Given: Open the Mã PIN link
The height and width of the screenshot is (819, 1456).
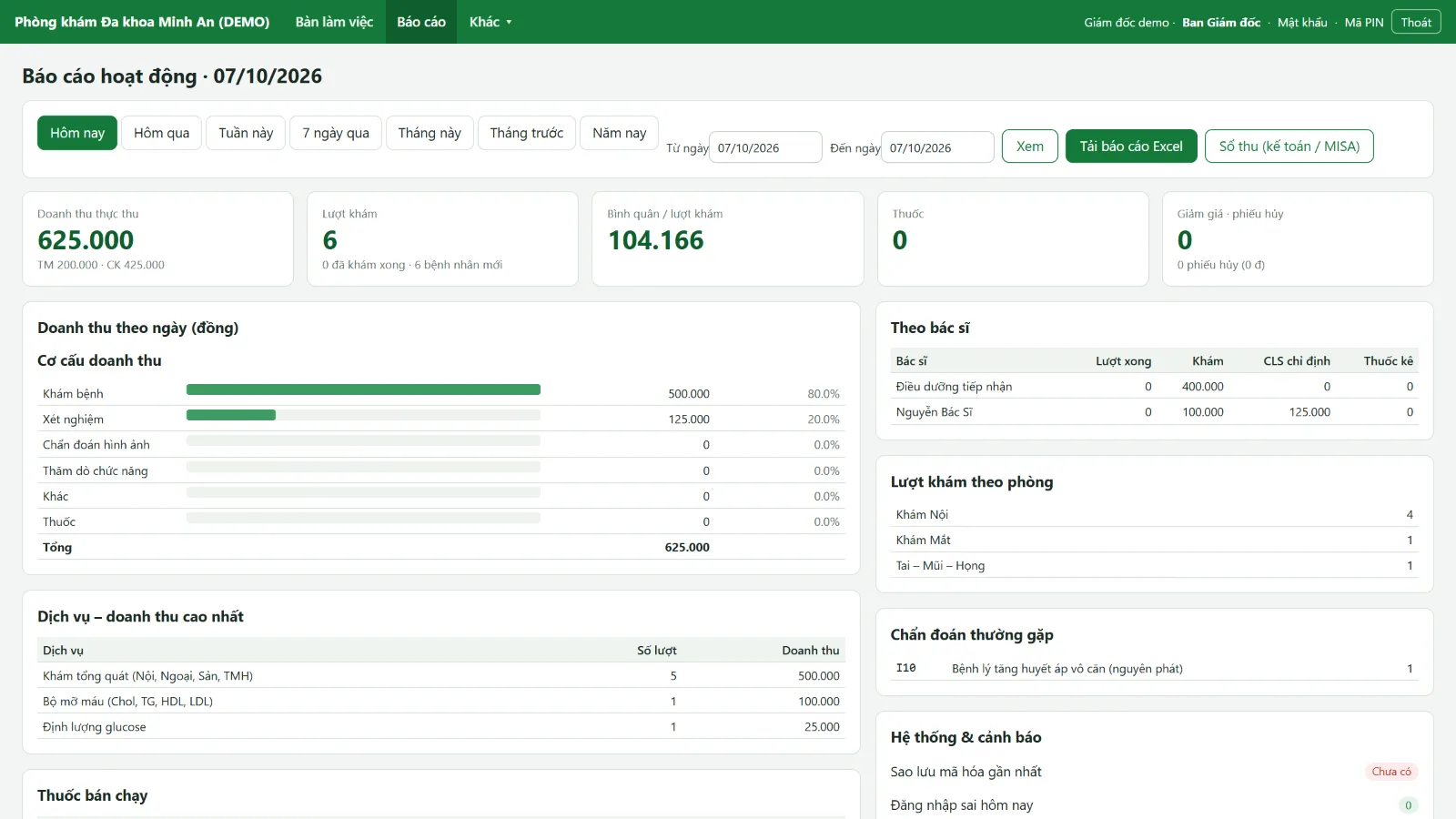Looking at the screenshot, I should coord(1364,23).
